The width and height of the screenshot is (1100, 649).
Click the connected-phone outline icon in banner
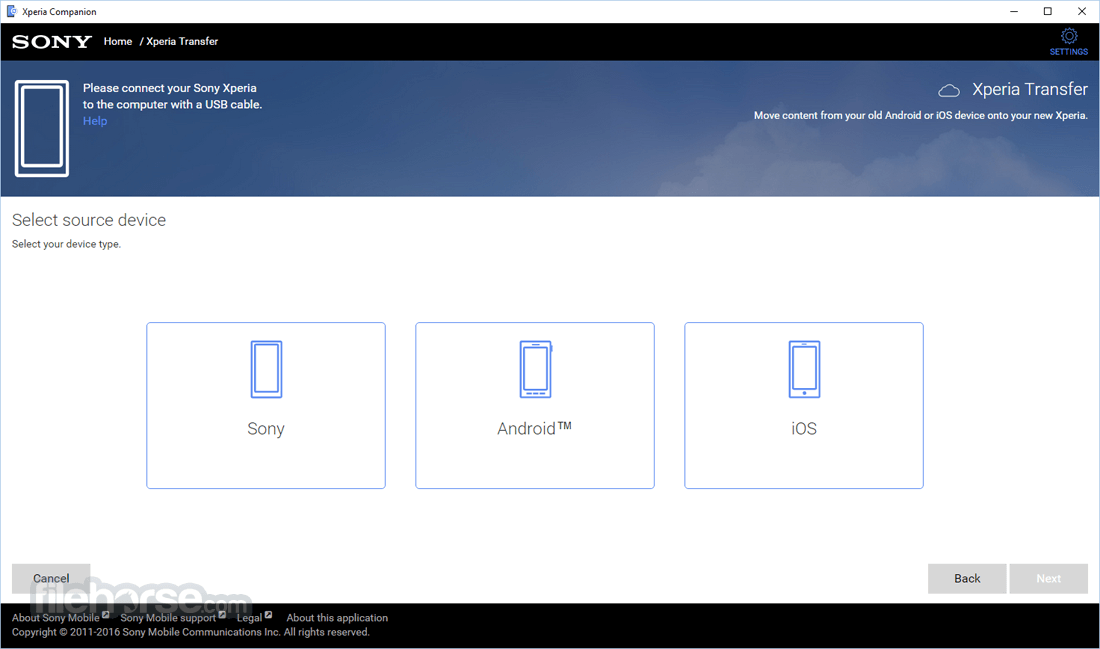[x=42, y=128]
